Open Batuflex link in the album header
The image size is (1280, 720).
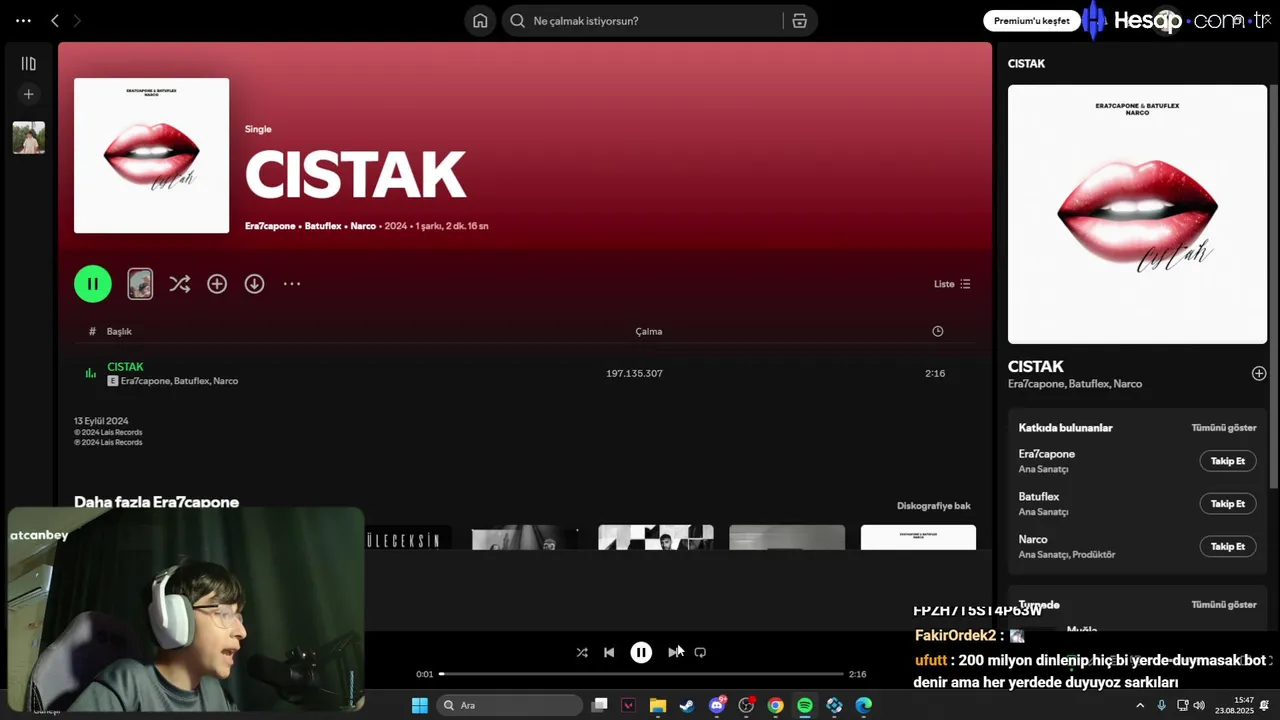(x=323, y=226)
